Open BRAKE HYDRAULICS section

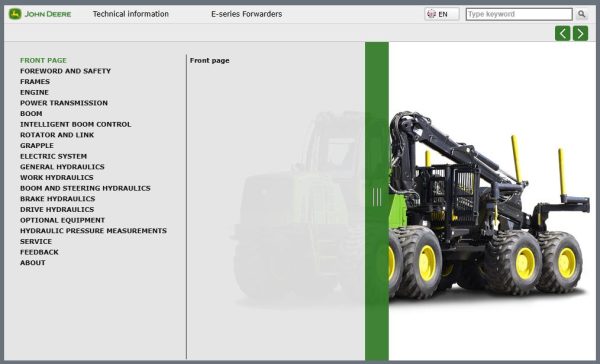[x=58, y=199]
